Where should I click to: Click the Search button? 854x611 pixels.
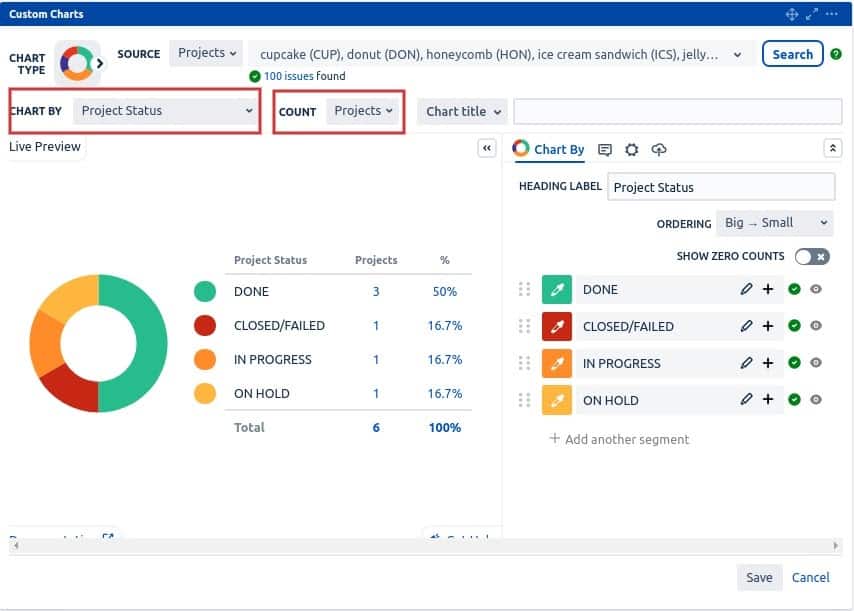tap(792, 54)
